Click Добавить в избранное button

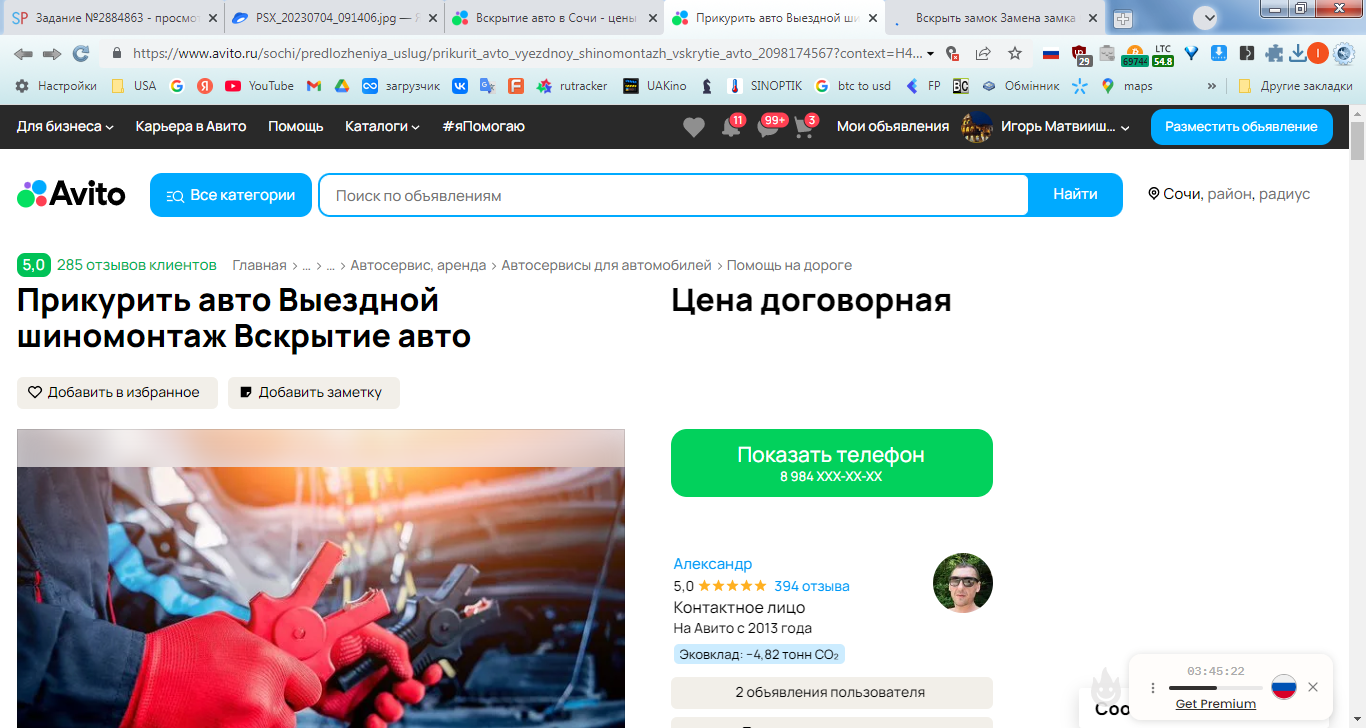117,393
